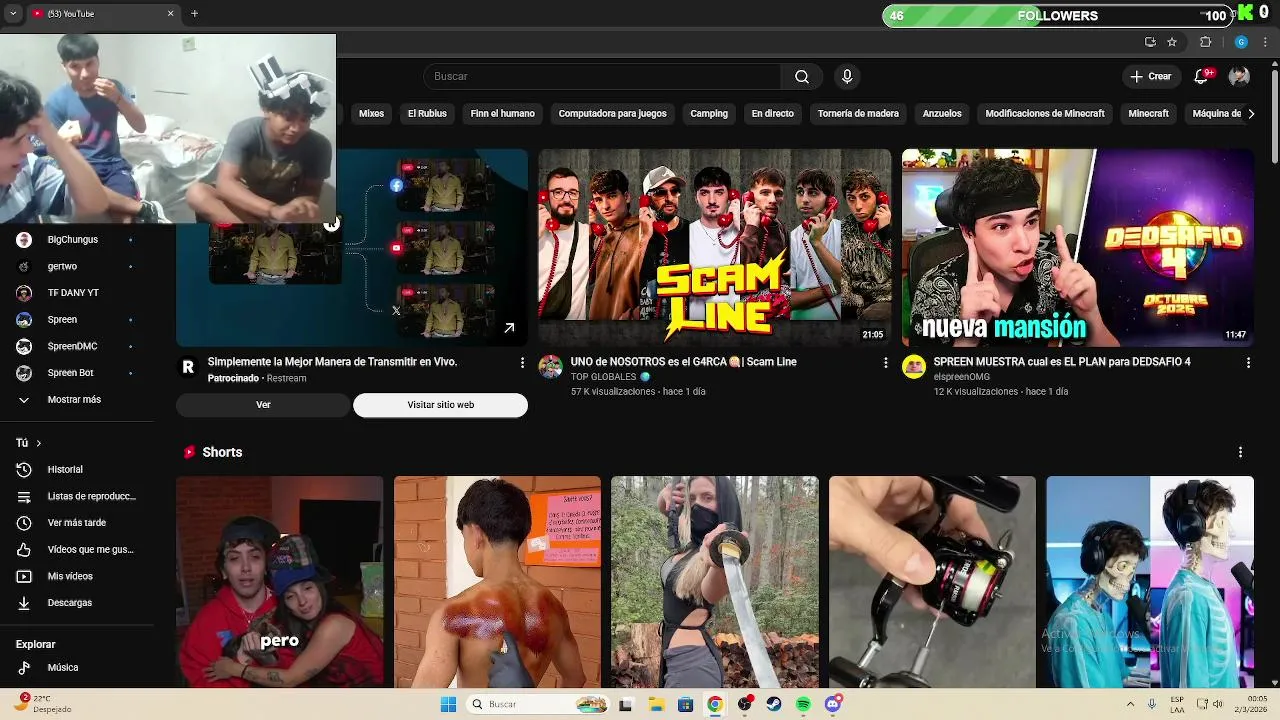Click Visitar sitio web button
Image resolution: width=1280 pixels, height=720 pixels.
coord(440,405)
